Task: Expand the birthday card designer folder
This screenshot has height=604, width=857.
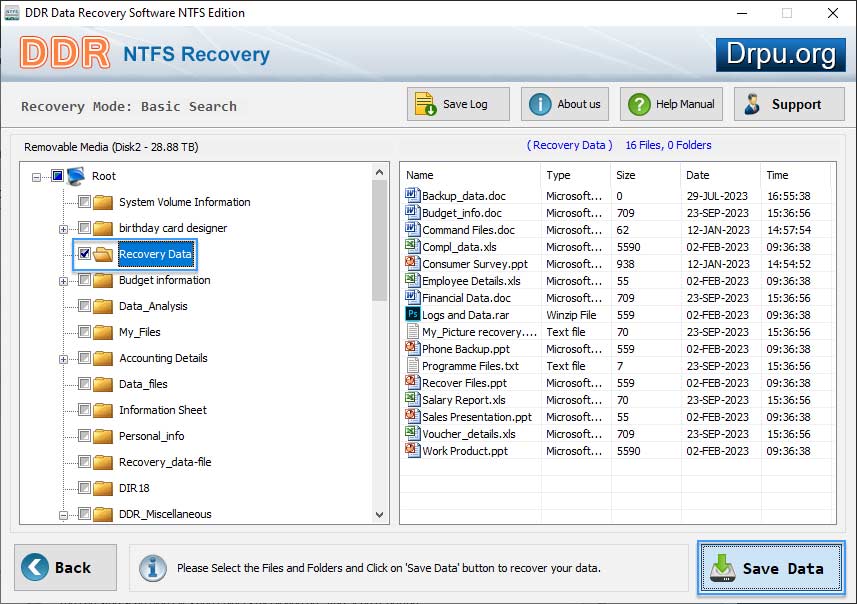Action: coord(63,229)
